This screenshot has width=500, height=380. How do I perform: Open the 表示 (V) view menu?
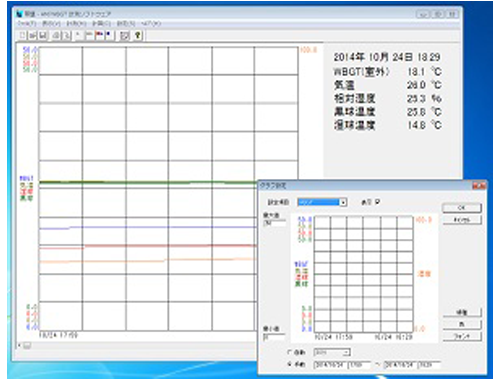tap(51, 23)
